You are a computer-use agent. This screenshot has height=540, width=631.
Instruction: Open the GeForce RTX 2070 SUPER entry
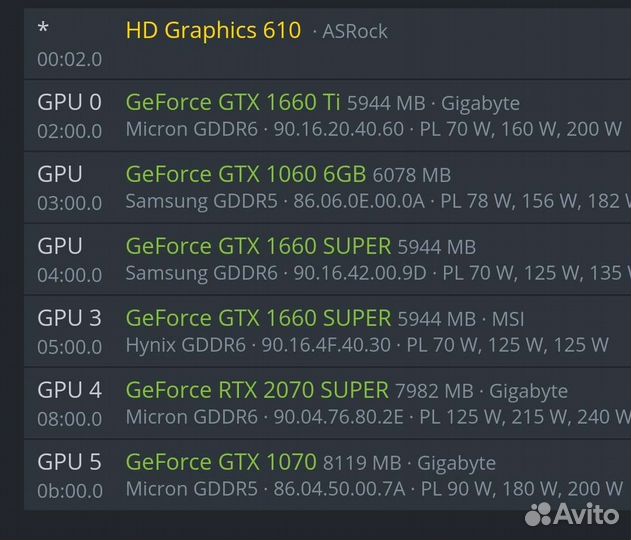(257, 390)
